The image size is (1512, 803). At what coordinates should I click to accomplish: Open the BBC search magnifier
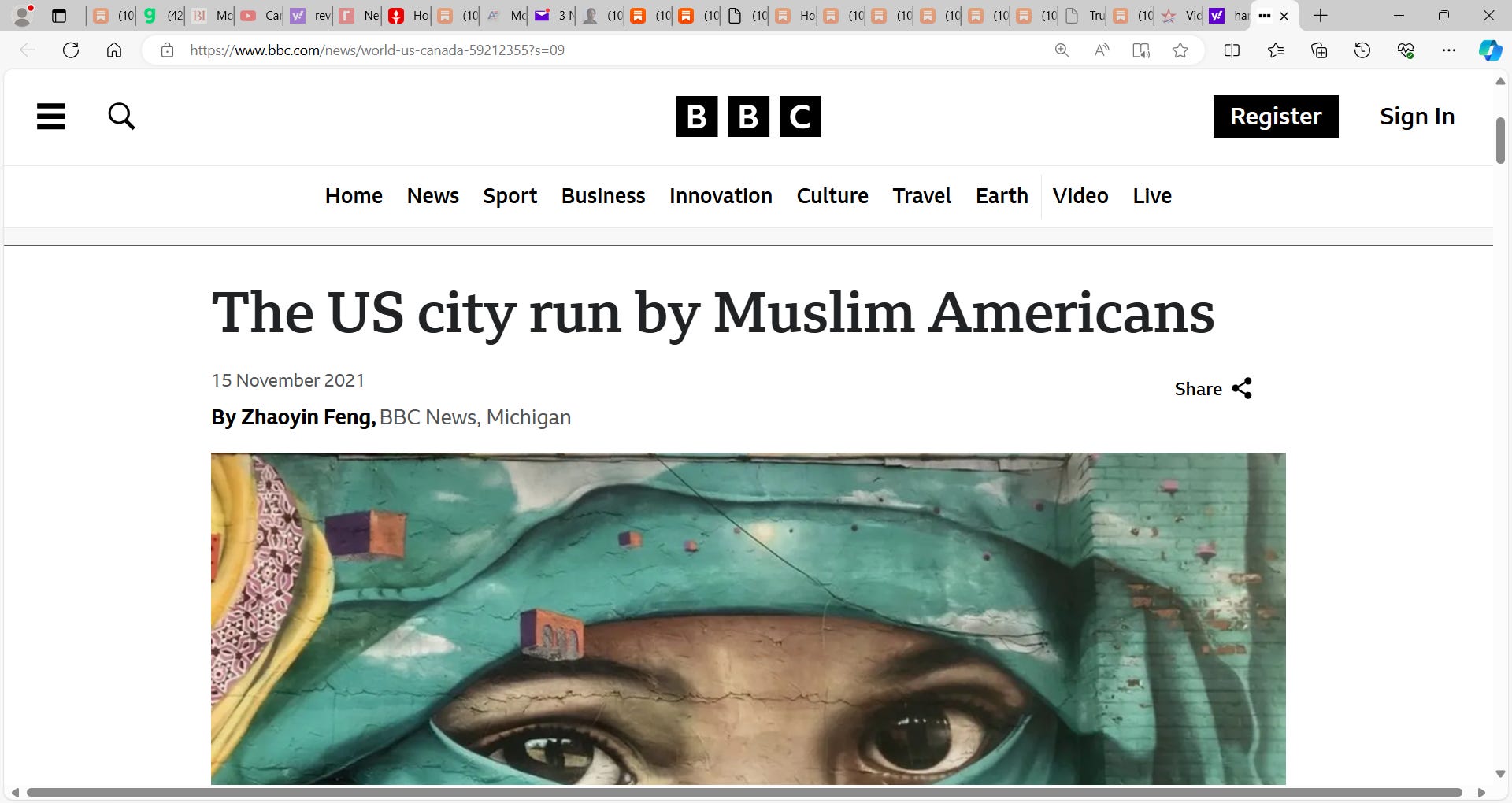(x=121, y=117)
